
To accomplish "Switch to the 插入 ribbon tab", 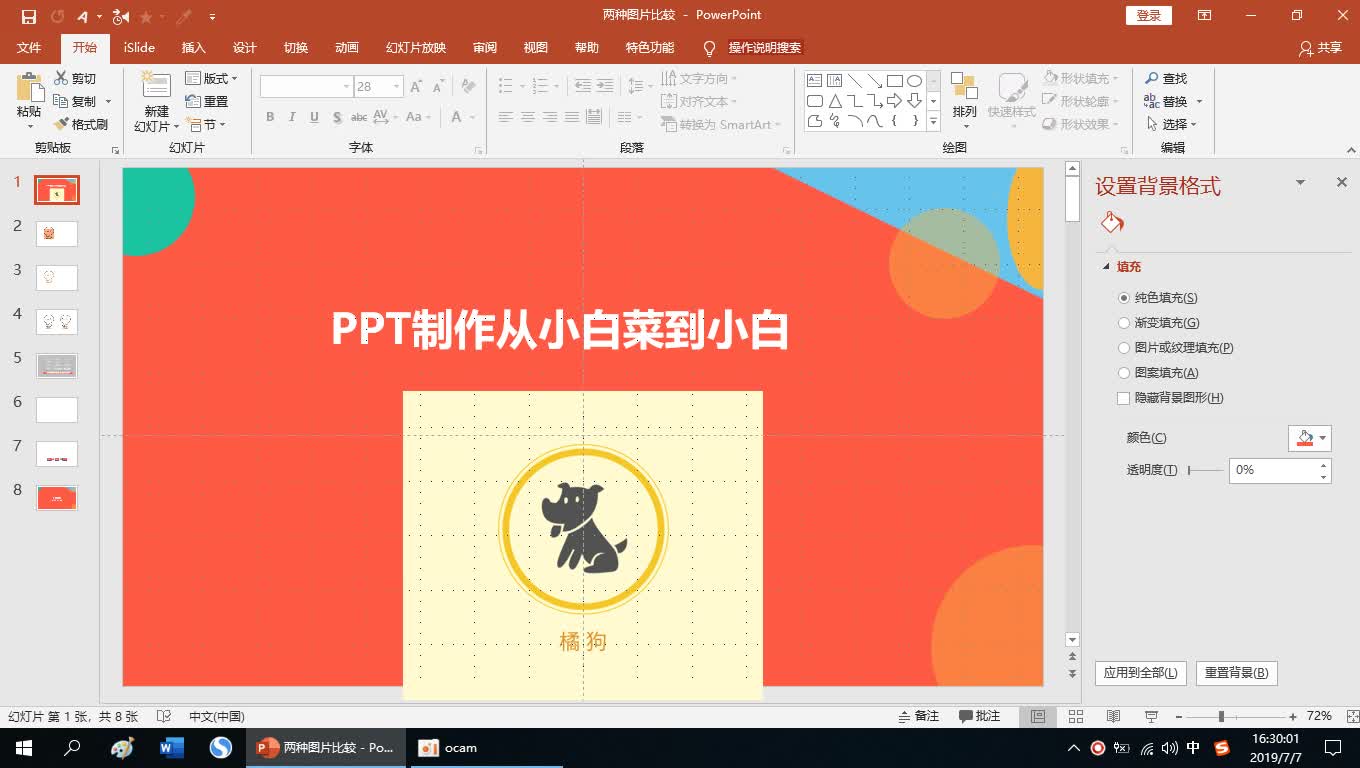I will pos(193,47).
